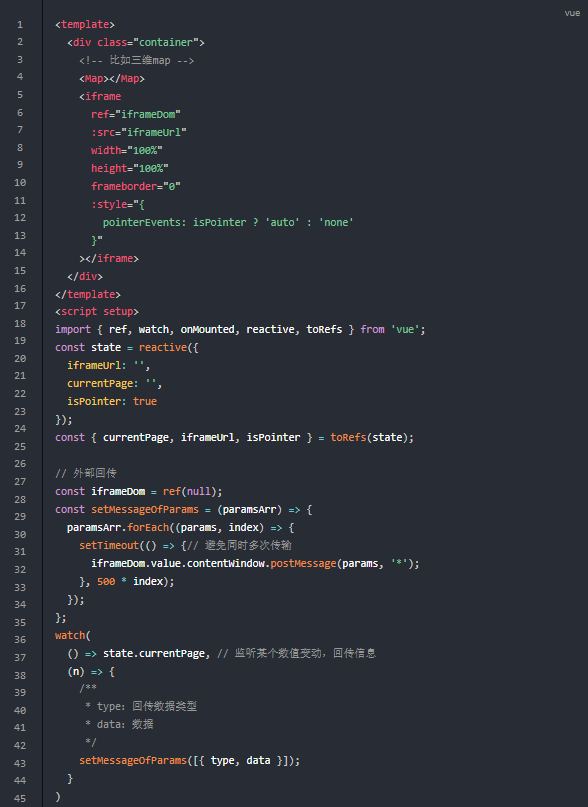The height and width of the screenshot is (807, 588).
Task: Click the 比如三维map comment
Action: click(x=136, y=61)
